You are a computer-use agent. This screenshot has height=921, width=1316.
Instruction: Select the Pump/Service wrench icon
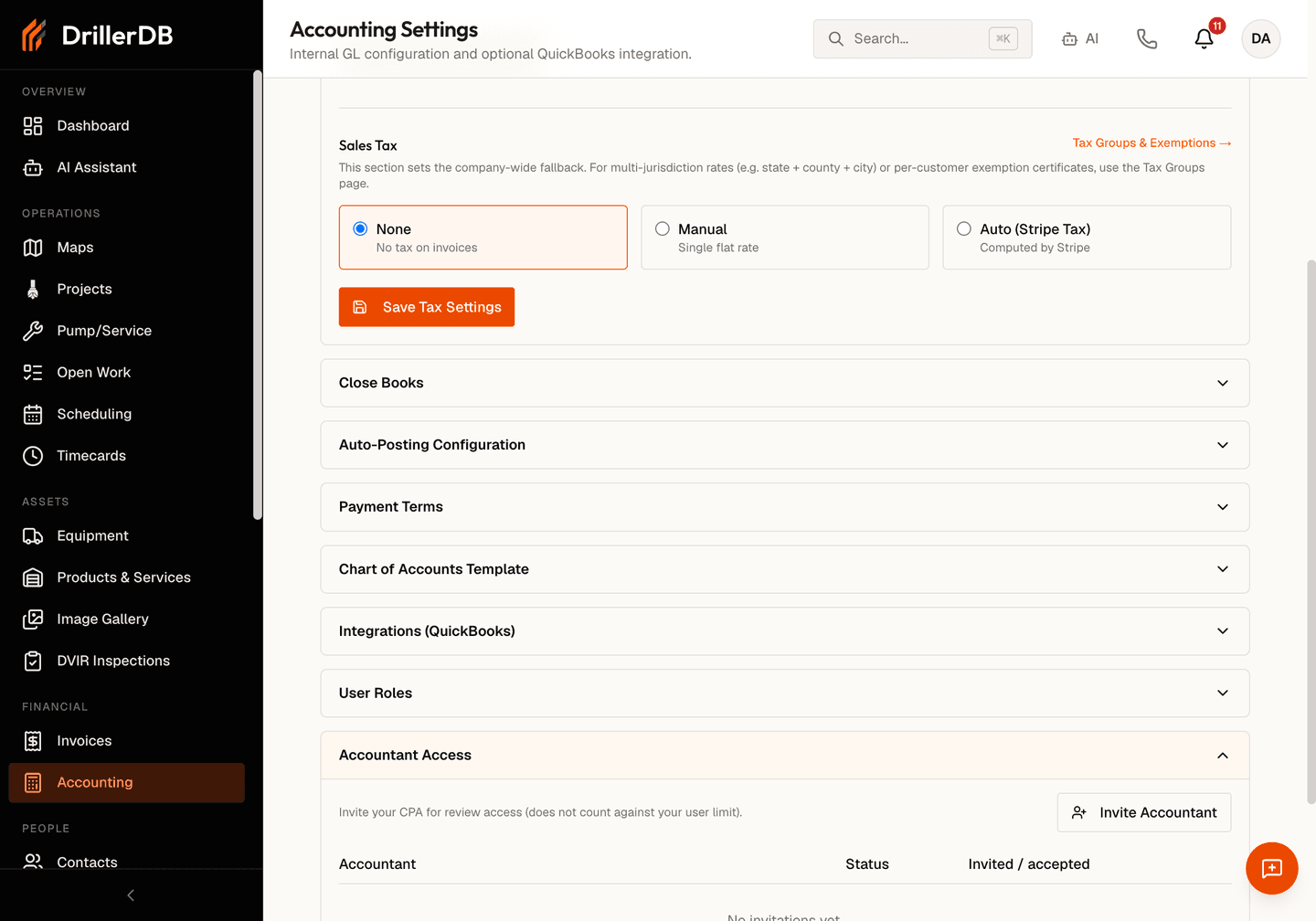pos(33,331)
